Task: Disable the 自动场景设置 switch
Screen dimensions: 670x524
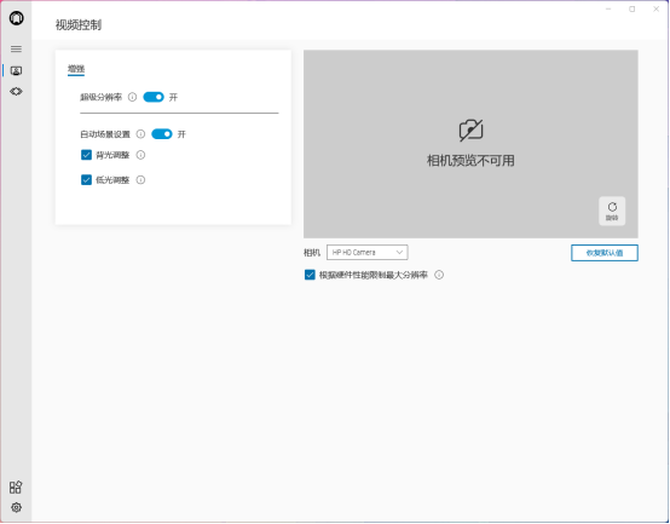Action: 161,134
